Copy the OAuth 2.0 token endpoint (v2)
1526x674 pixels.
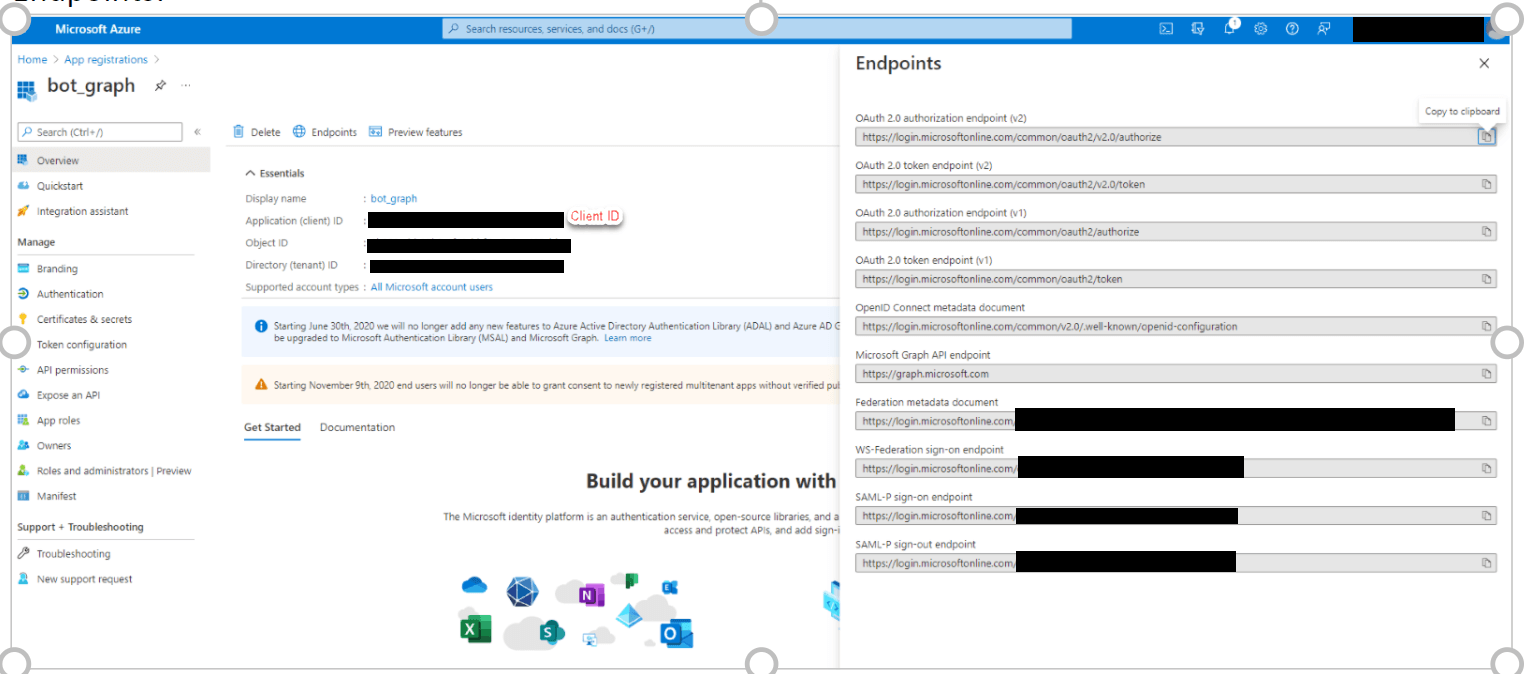1484,184
